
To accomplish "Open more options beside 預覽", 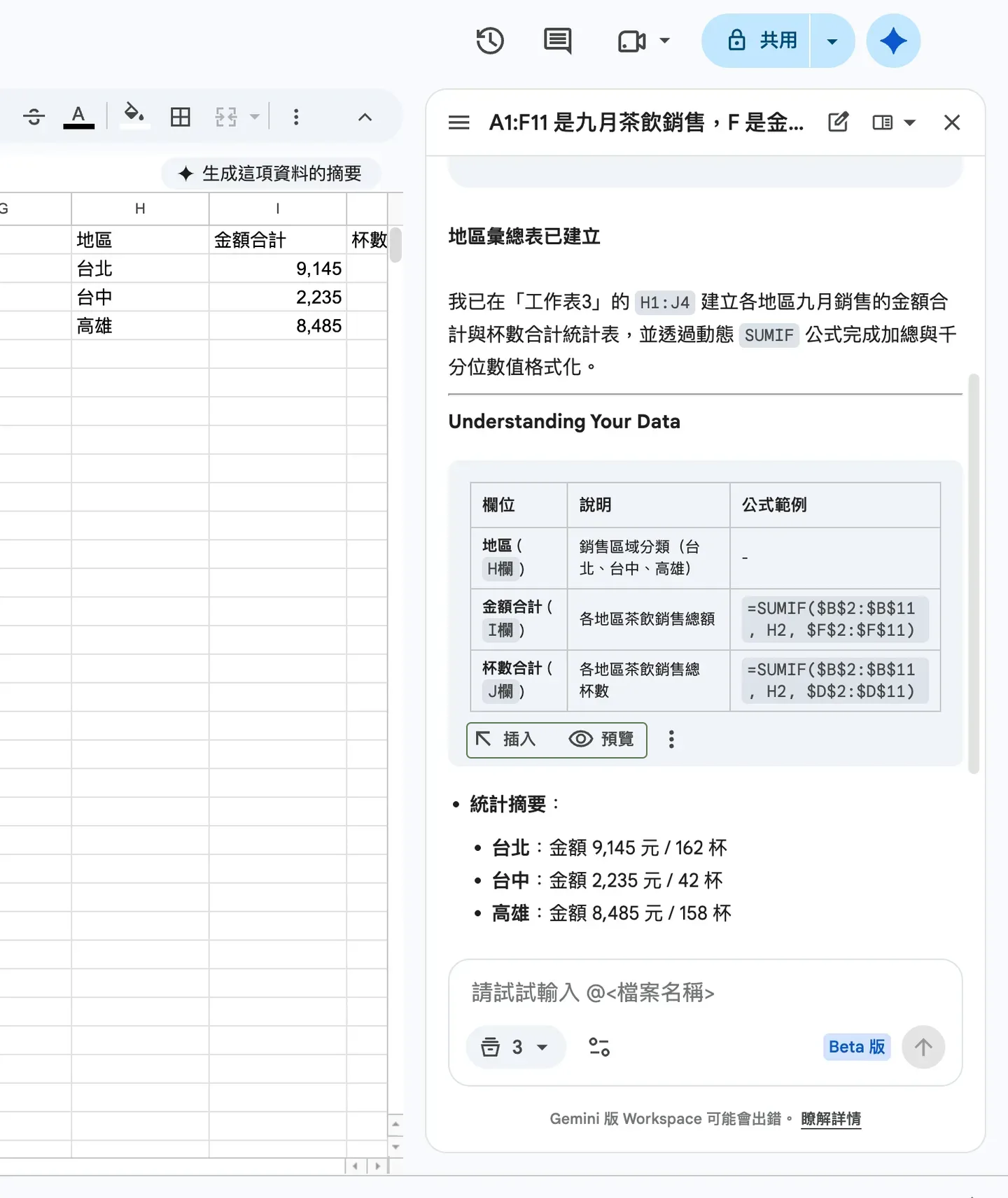I will pyautogui.click(x=671, y=740).
